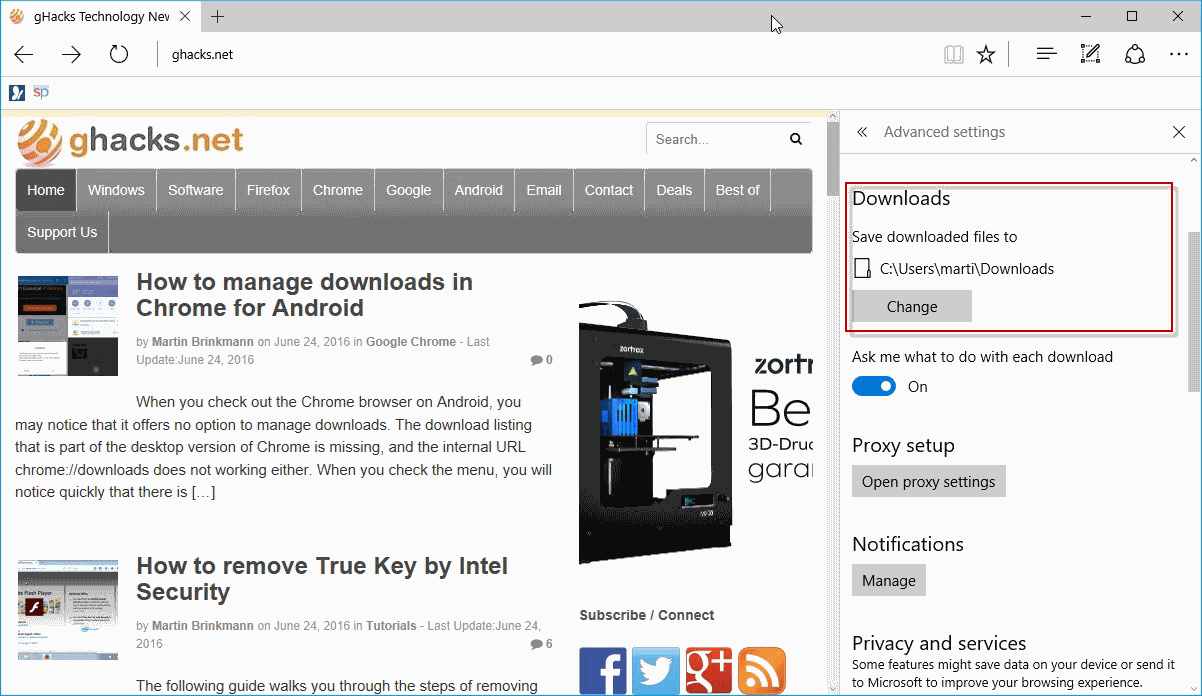The width and height of the screenshot is (1202, 696).
Task: Toggle 'Ask me what to do with each download'
Action: click(x=874, y=386)
